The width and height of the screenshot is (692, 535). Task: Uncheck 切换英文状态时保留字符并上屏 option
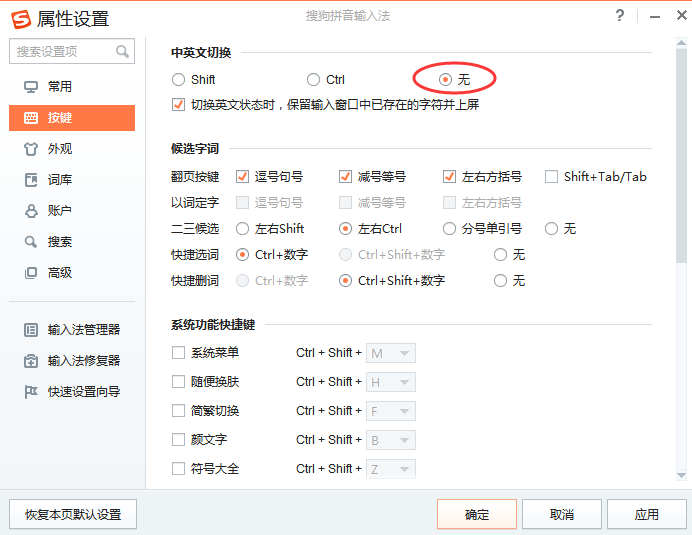(x=178, y=105)
